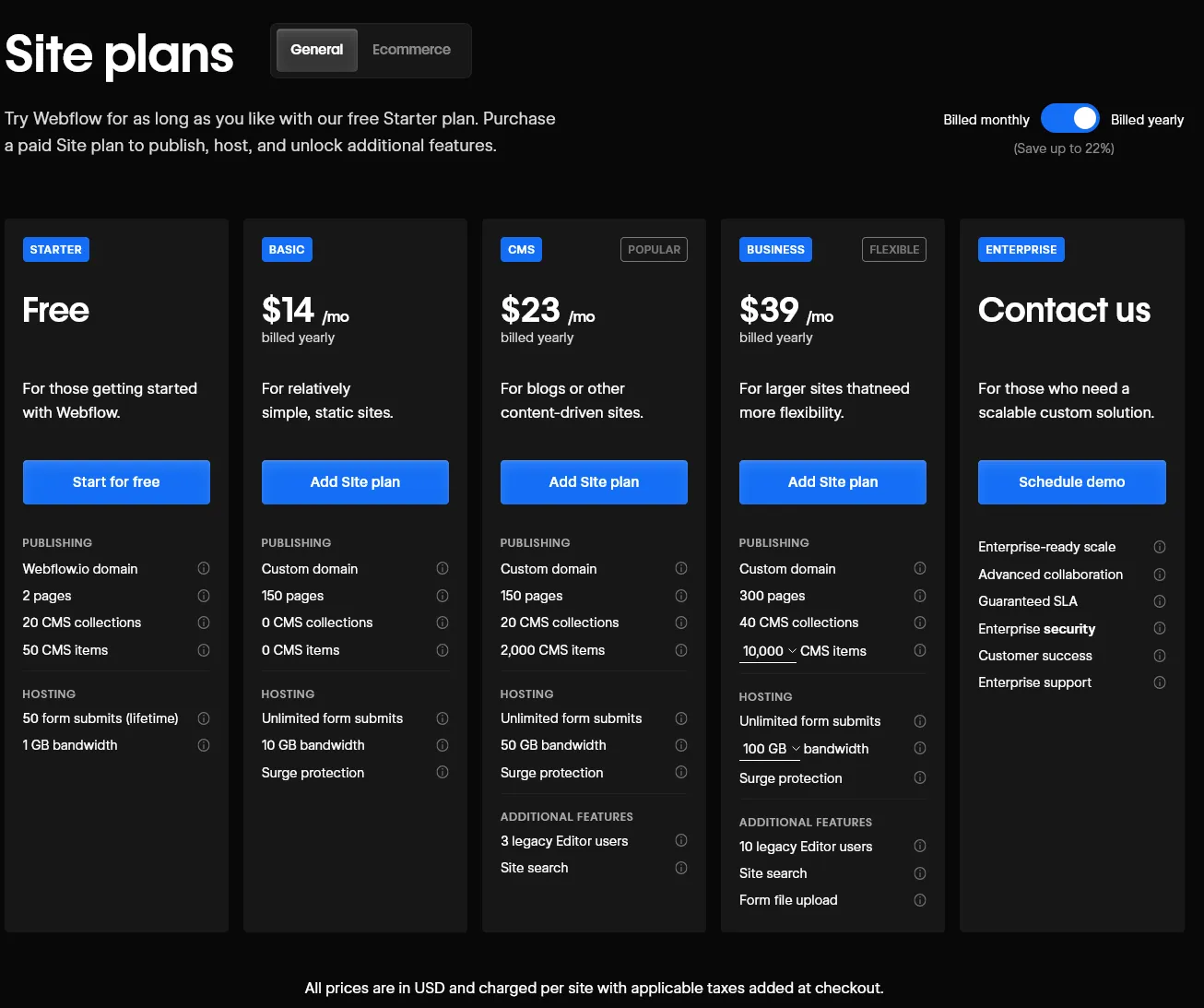Click info icon beside 40 CMS collections
Viewport: 1204px width, 1008px height.
pos(920,623)
